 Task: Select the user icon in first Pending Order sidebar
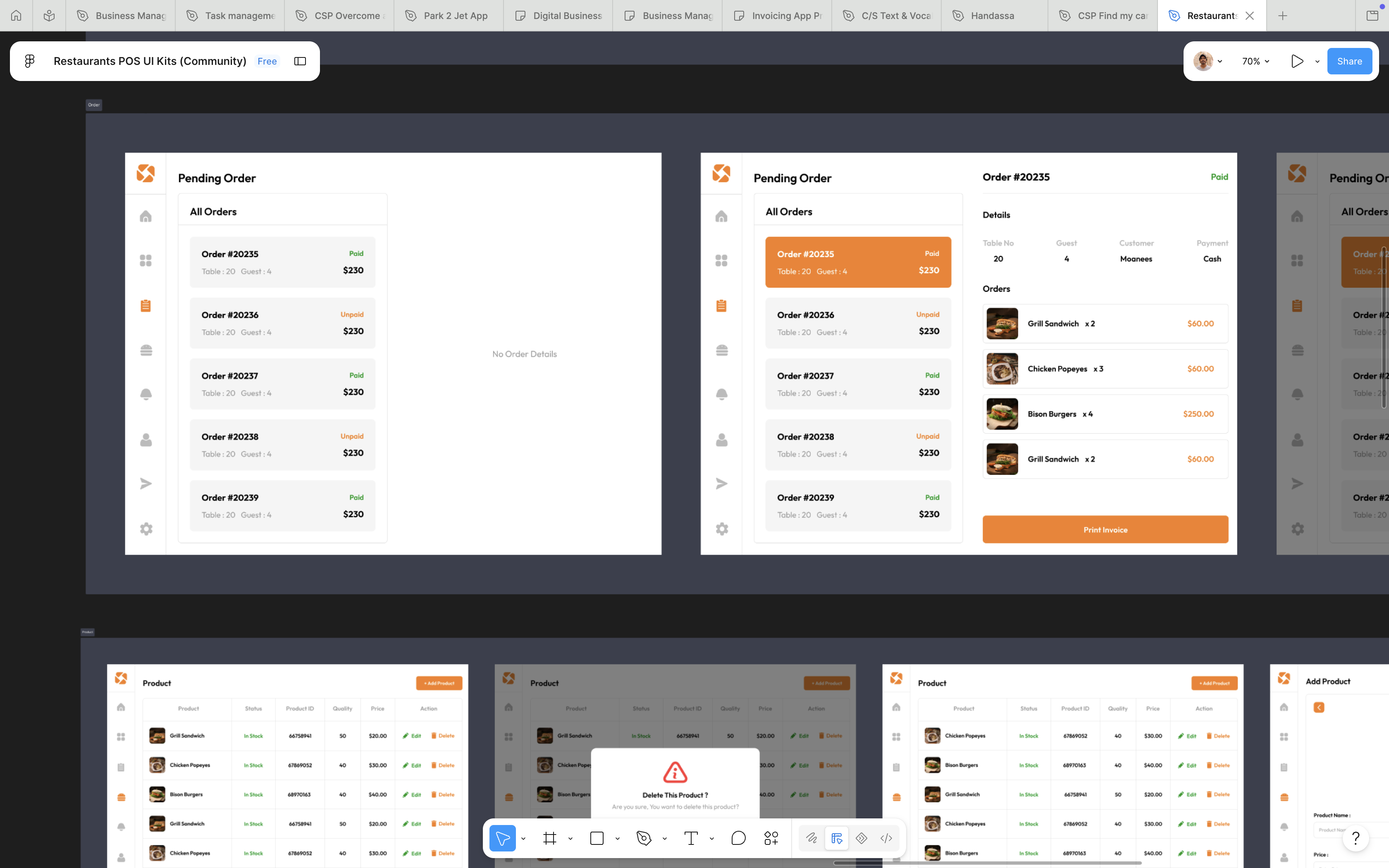[x=146, y=440]
